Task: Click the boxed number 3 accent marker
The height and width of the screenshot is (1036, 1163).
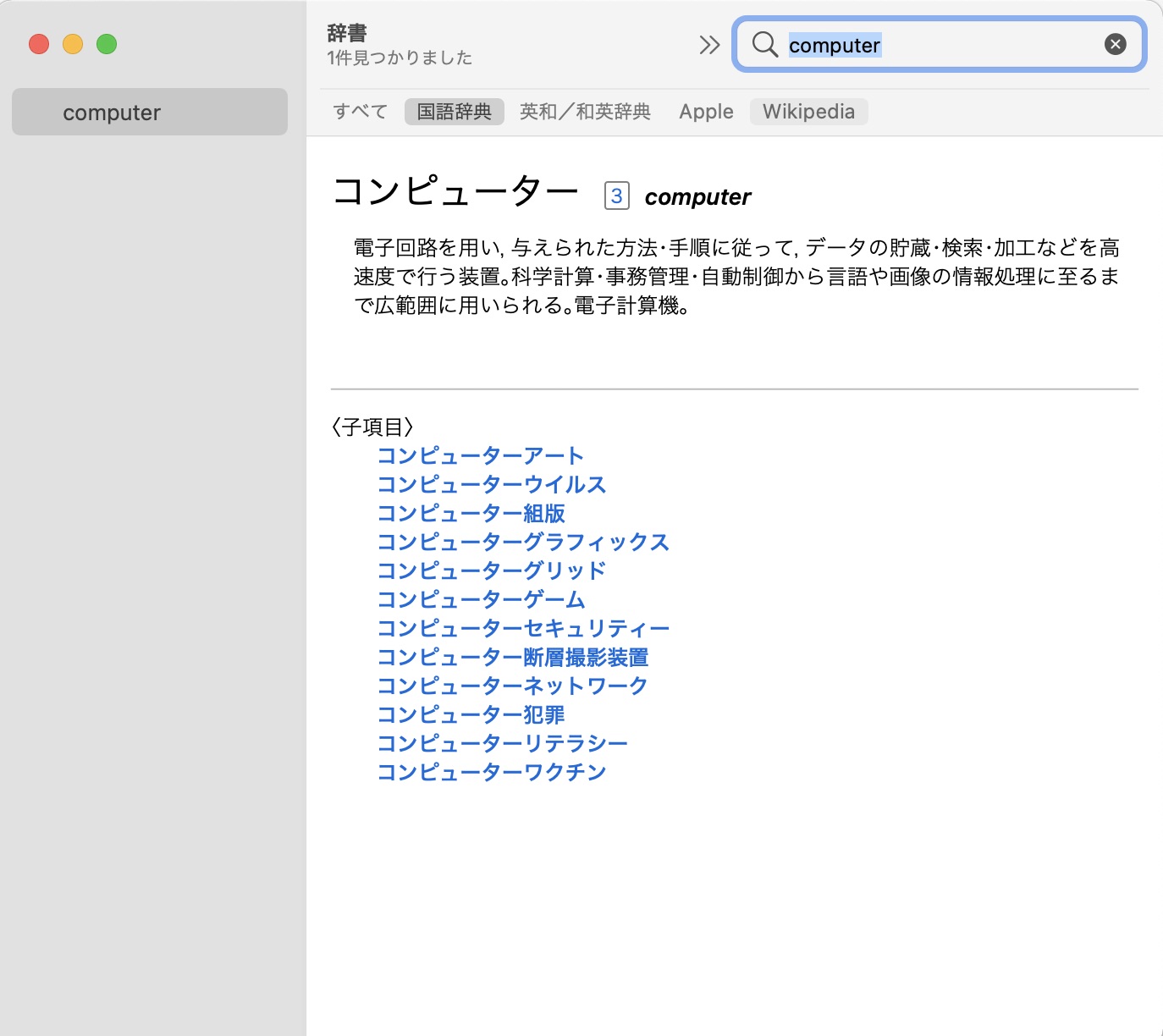Action: (617, 196)
